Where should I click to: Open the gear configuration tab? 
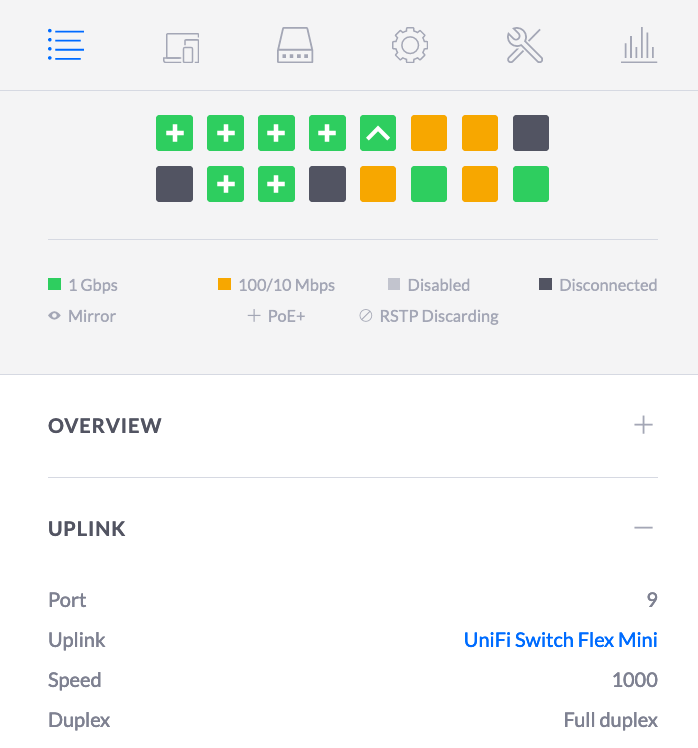pyautogui.click(x=410, y=46)
